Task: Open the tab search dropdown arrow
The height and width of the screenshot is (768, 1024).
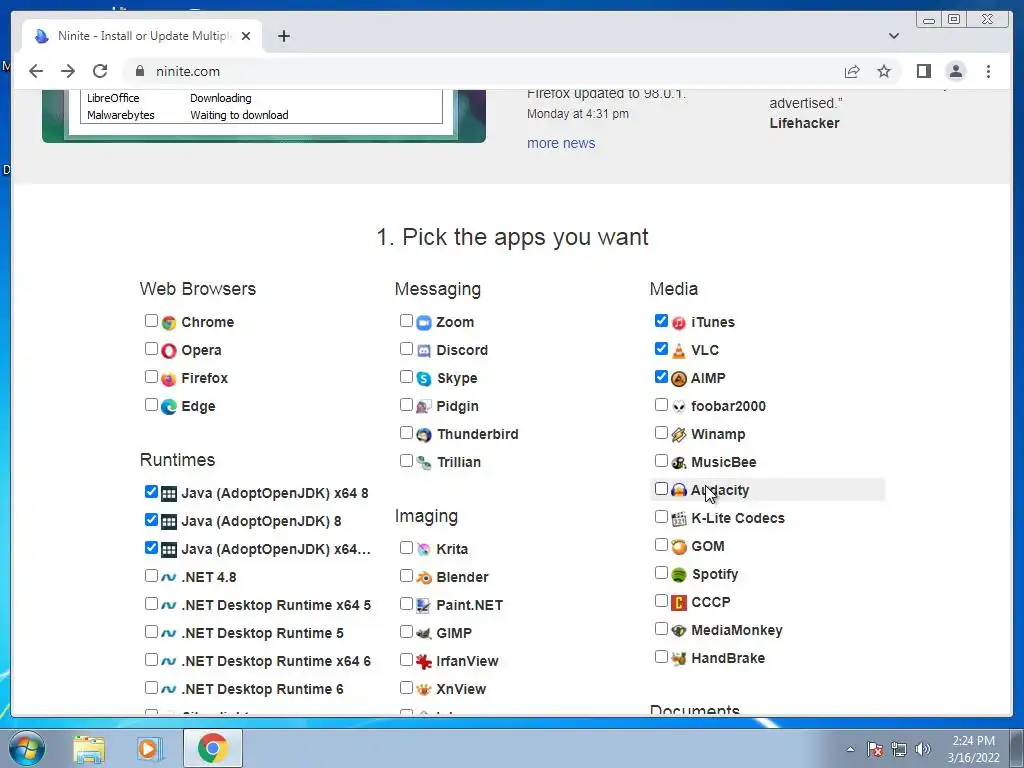Action: pos(893,36)
